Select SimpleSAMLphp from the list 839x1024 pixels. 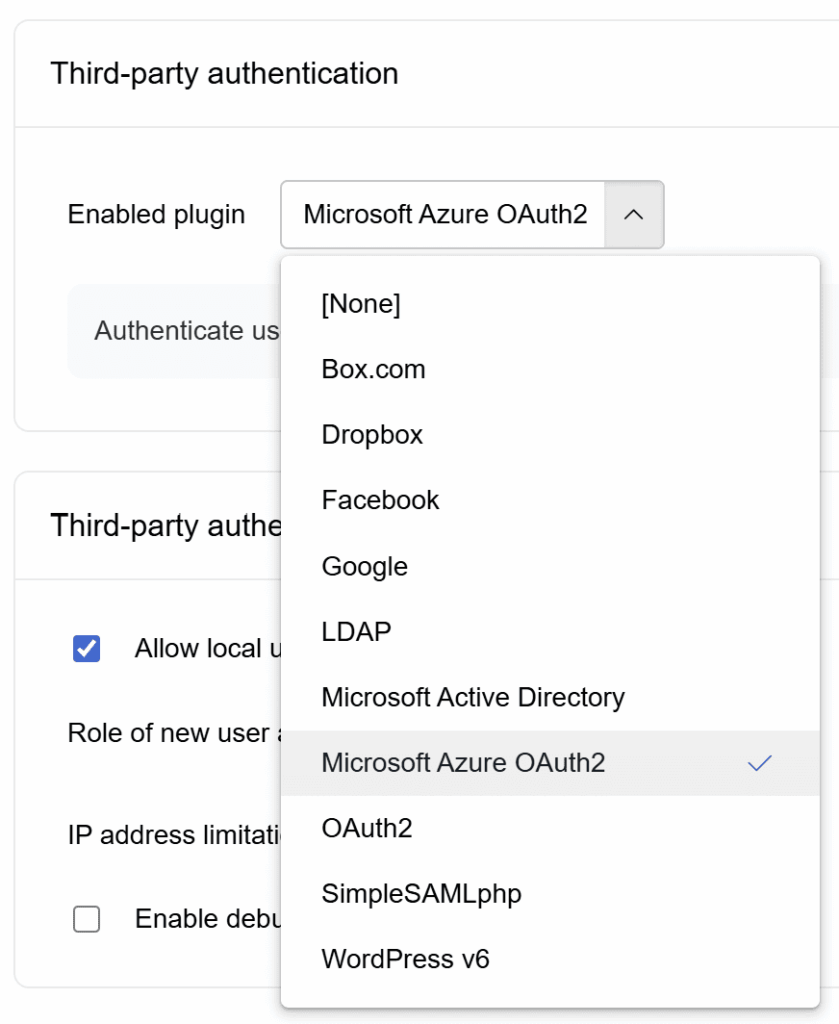421,894
